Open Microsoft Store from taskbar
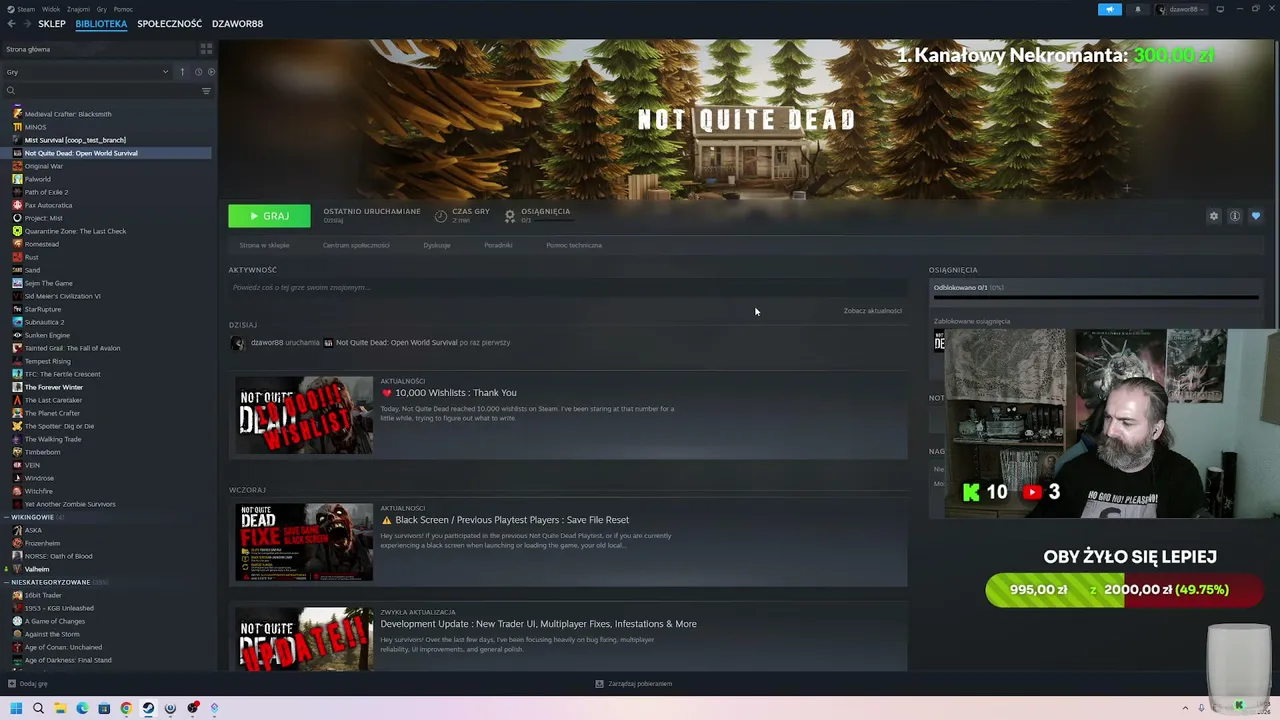1280x720 pixels. point(104,708)
